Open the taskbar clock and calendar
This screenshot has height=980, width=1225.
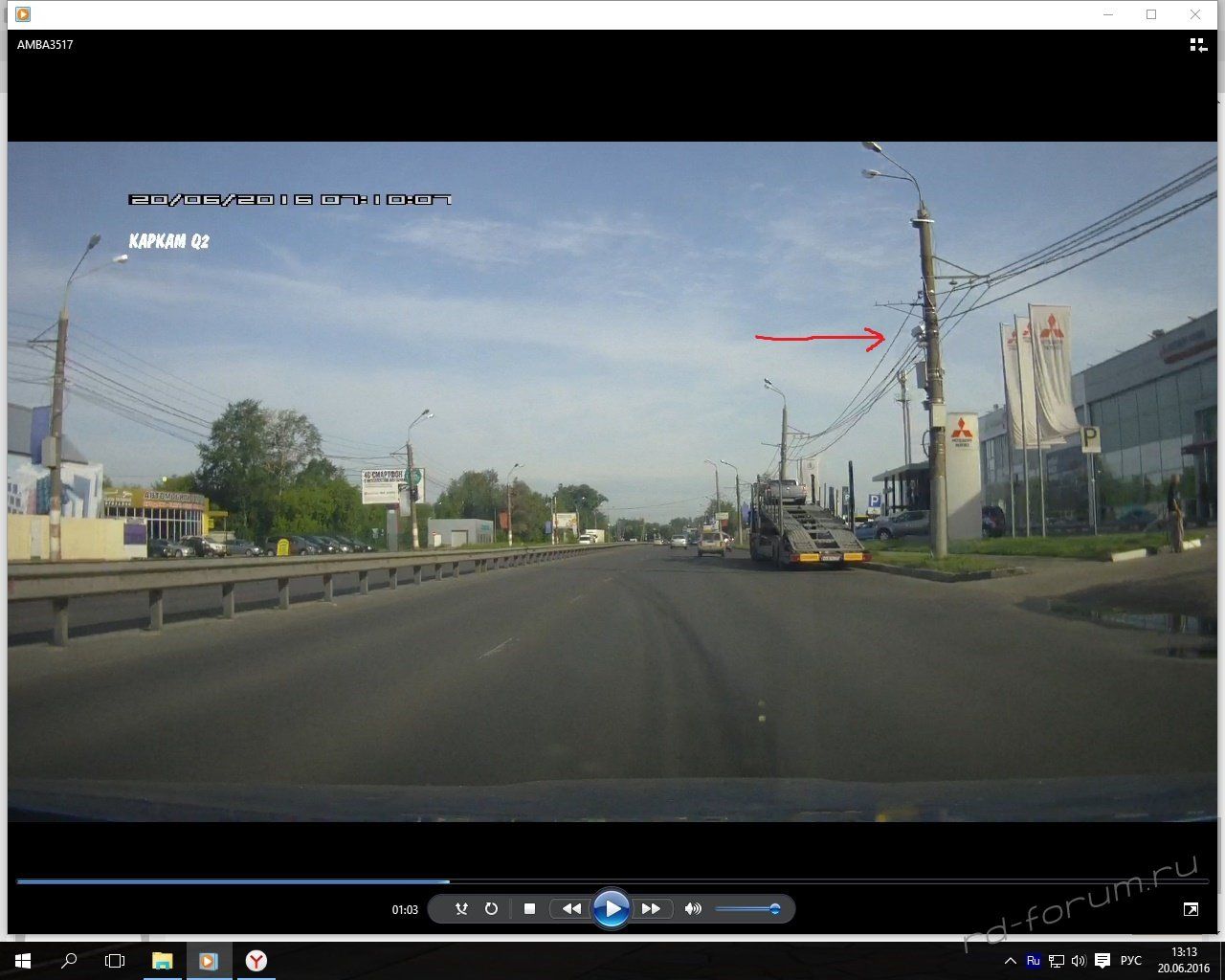(1184, 961)
